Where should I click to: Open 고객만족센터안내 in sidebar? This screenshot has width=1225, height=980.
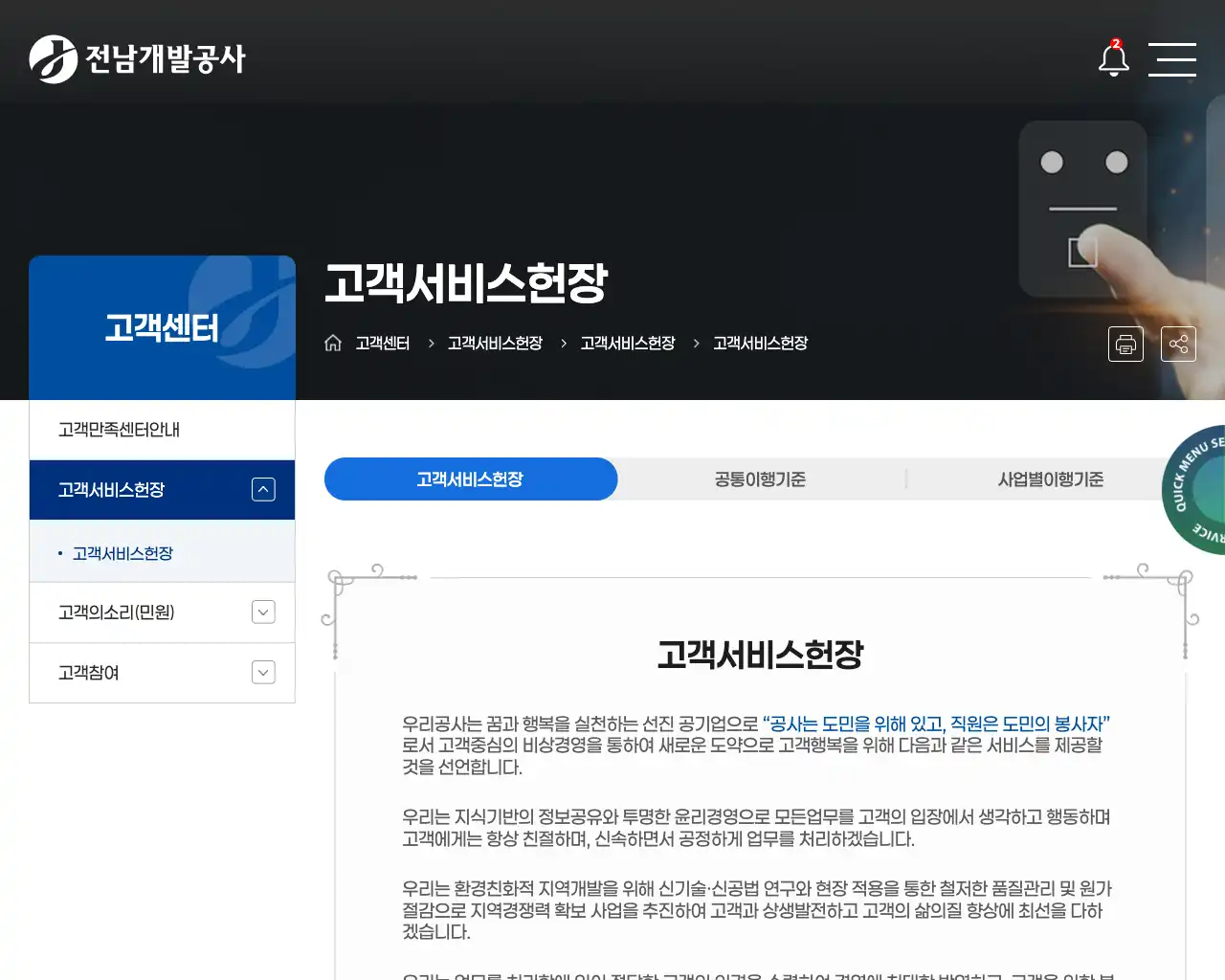[x=162, y=430]
